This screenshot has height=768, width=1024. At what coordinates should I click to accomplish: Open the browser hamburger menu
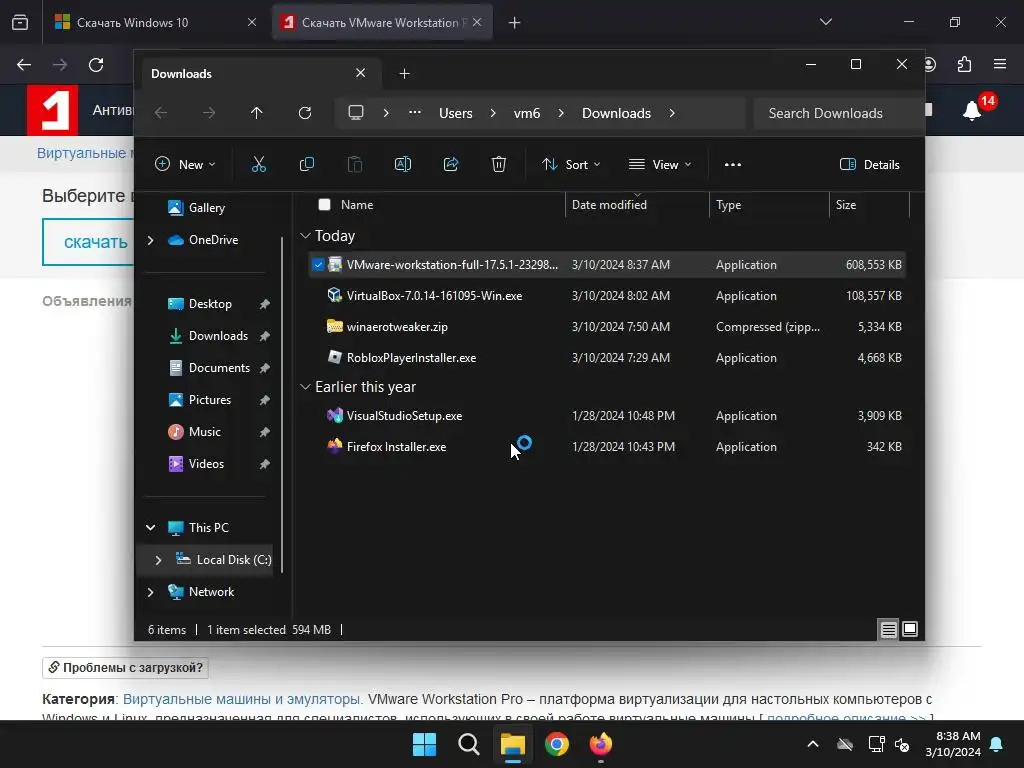[1000, 64]
